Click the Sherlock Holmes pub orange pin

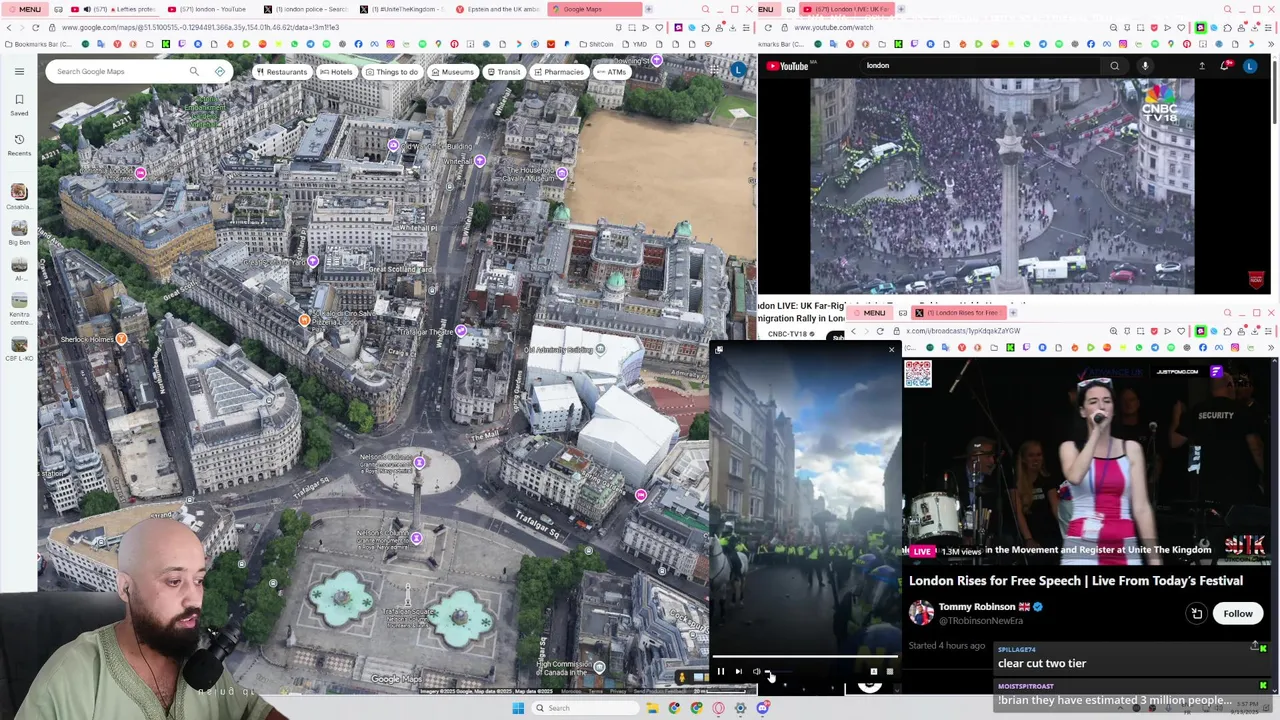tap(121, 339)
